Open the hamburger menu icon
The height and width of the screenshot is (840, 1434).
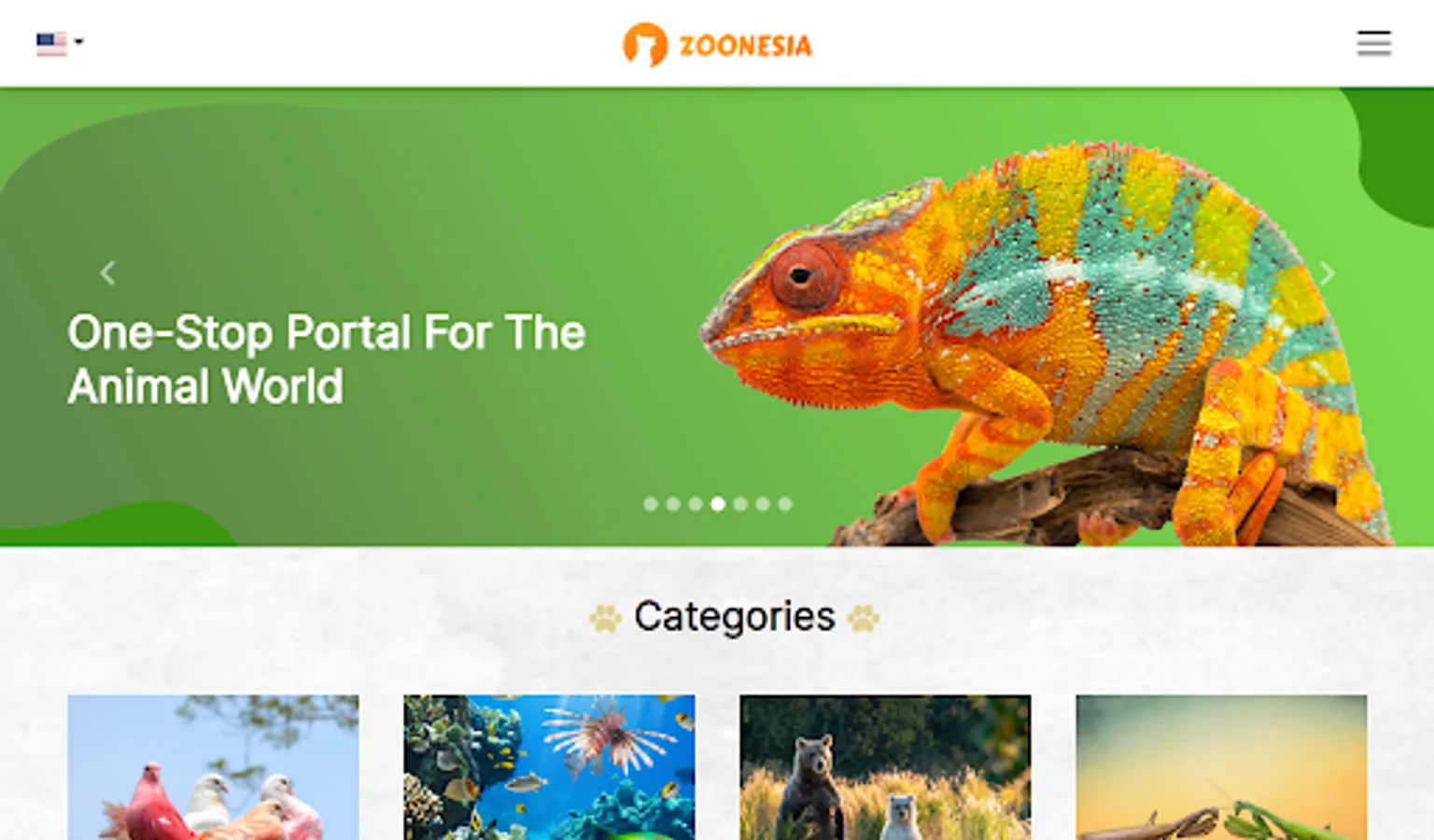click(x=1373, y=43)
